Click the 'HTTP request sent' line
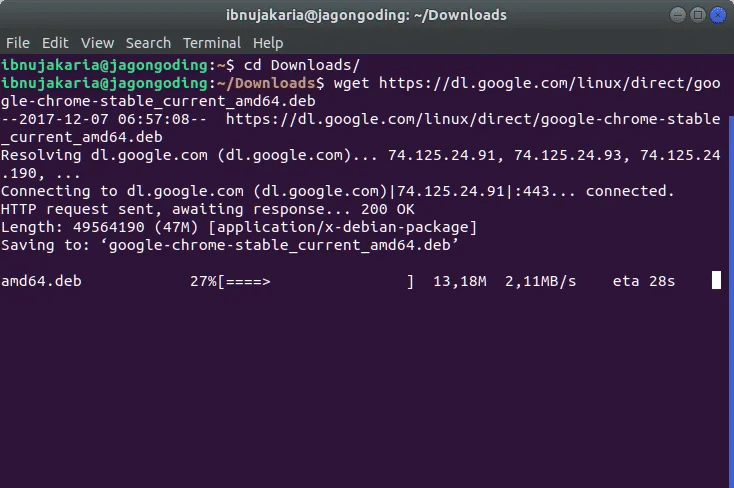This screenshot has width=734, height=488. click(x=207, y=209)
